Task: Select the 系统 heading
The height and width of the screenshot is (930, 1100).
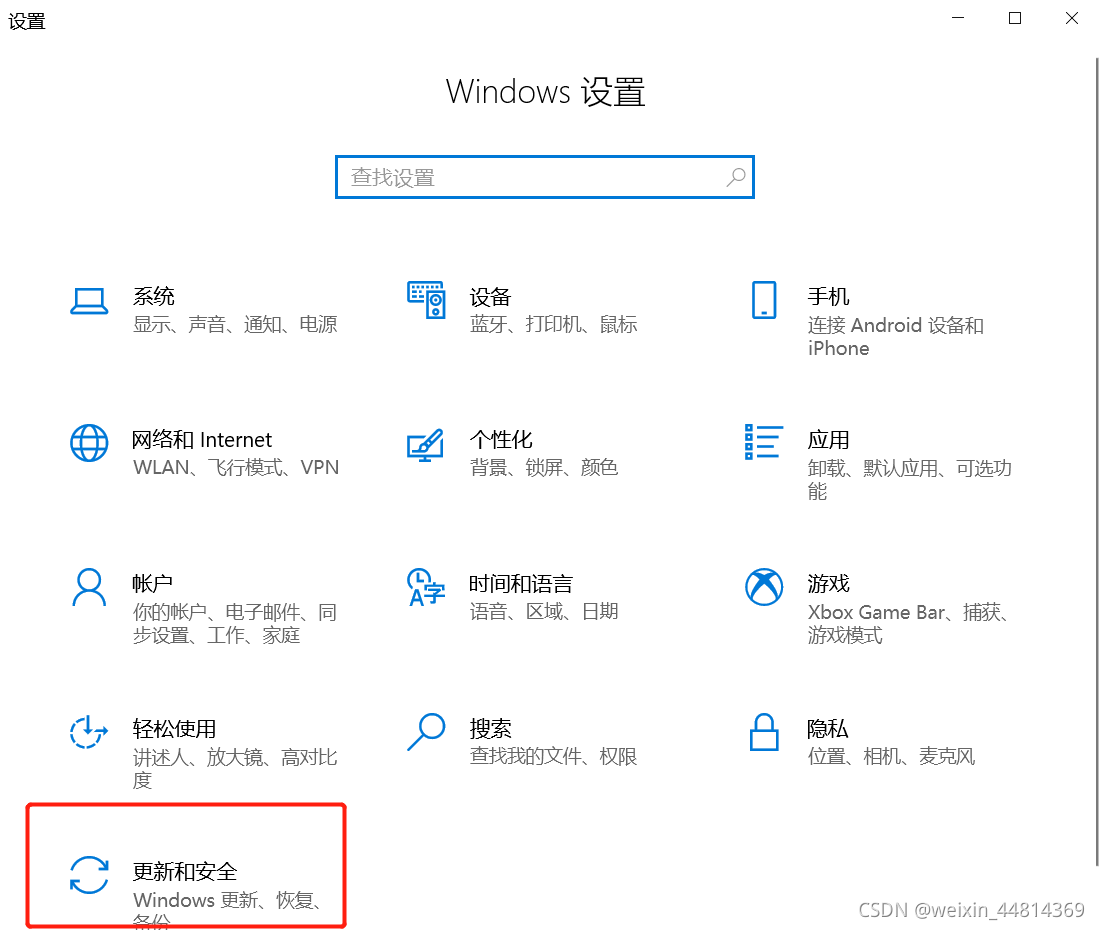Action: click(x=154, y=296)
